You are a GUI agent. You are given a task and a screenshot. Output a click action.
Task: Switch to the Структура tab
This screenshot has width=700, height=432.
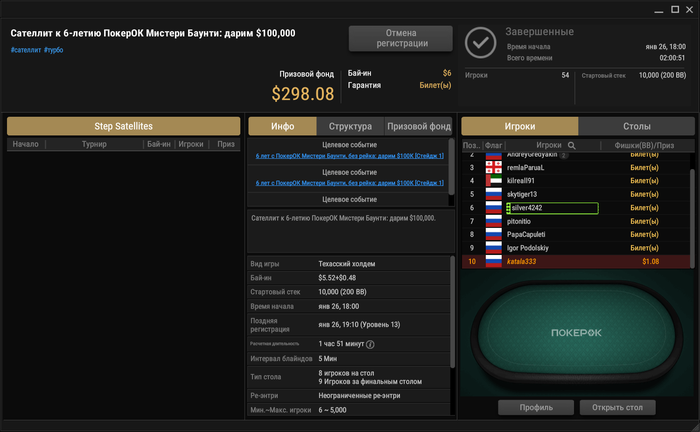click(350, 126)
